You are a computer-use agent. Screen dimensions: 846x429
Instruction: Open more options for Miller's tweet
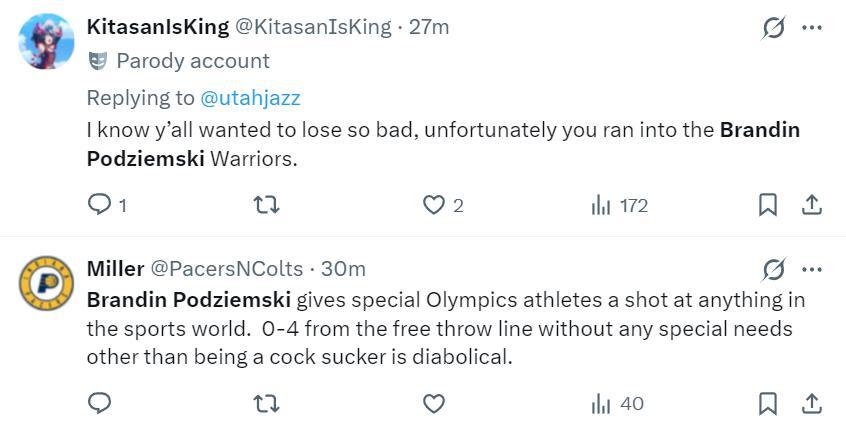coord(812,269)
